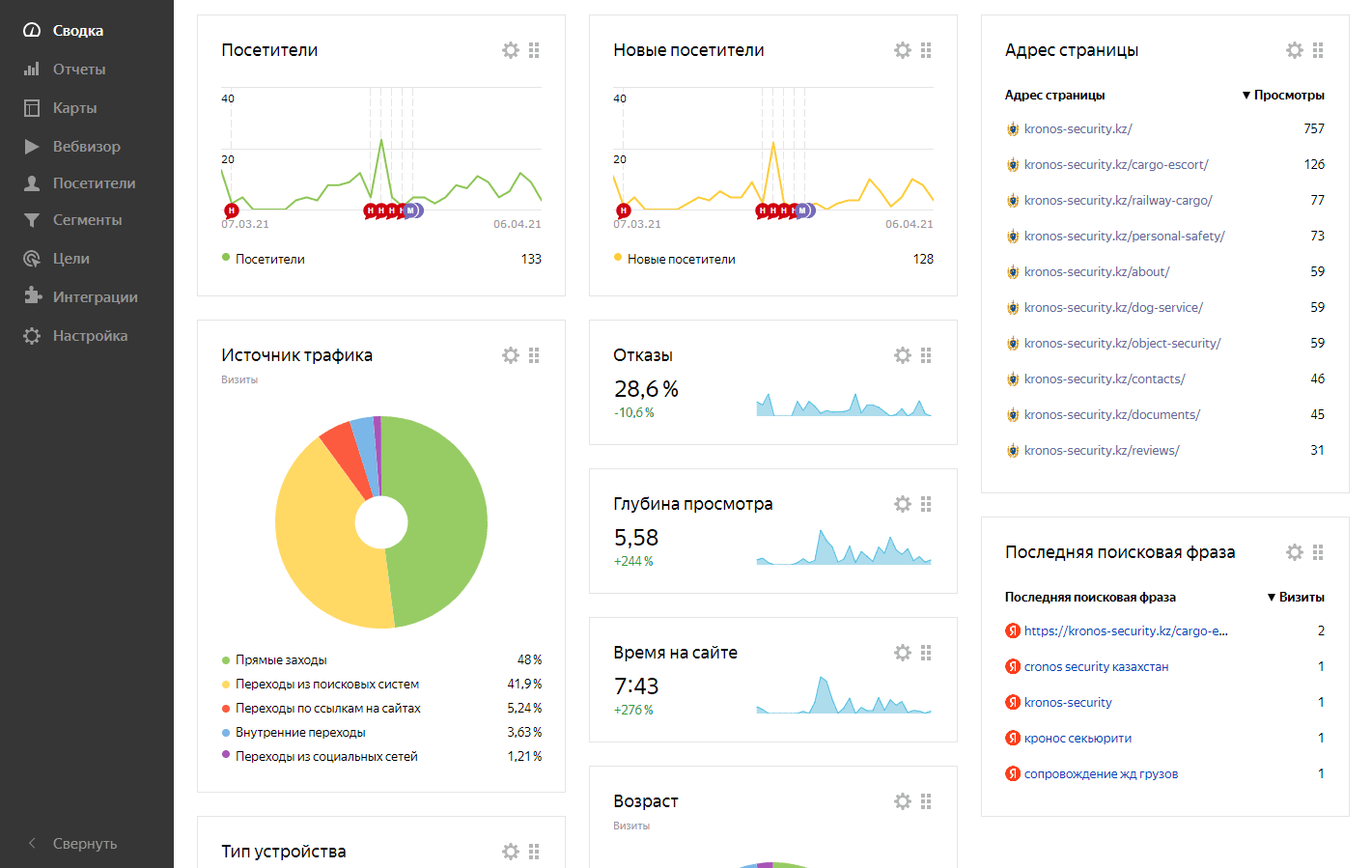This screenshot has height=868, width=1372.
Task: Click drag handle of Отказы widget
Action: point(926,355)
